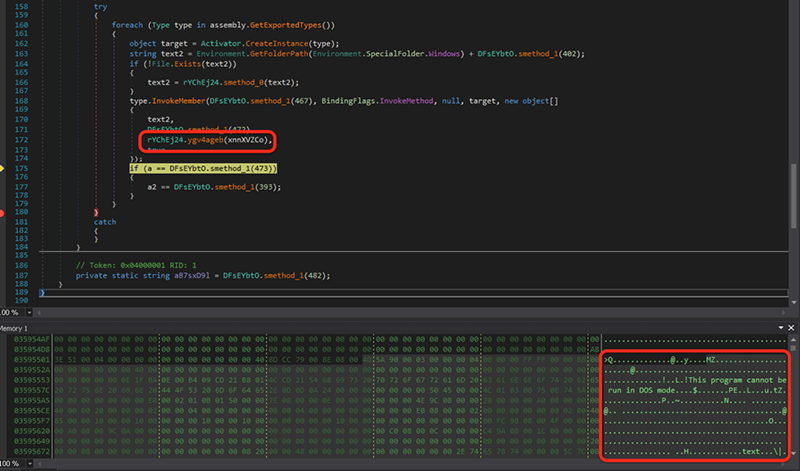
Task: Close the Memory 1 panel
Action: pos(791,328)
